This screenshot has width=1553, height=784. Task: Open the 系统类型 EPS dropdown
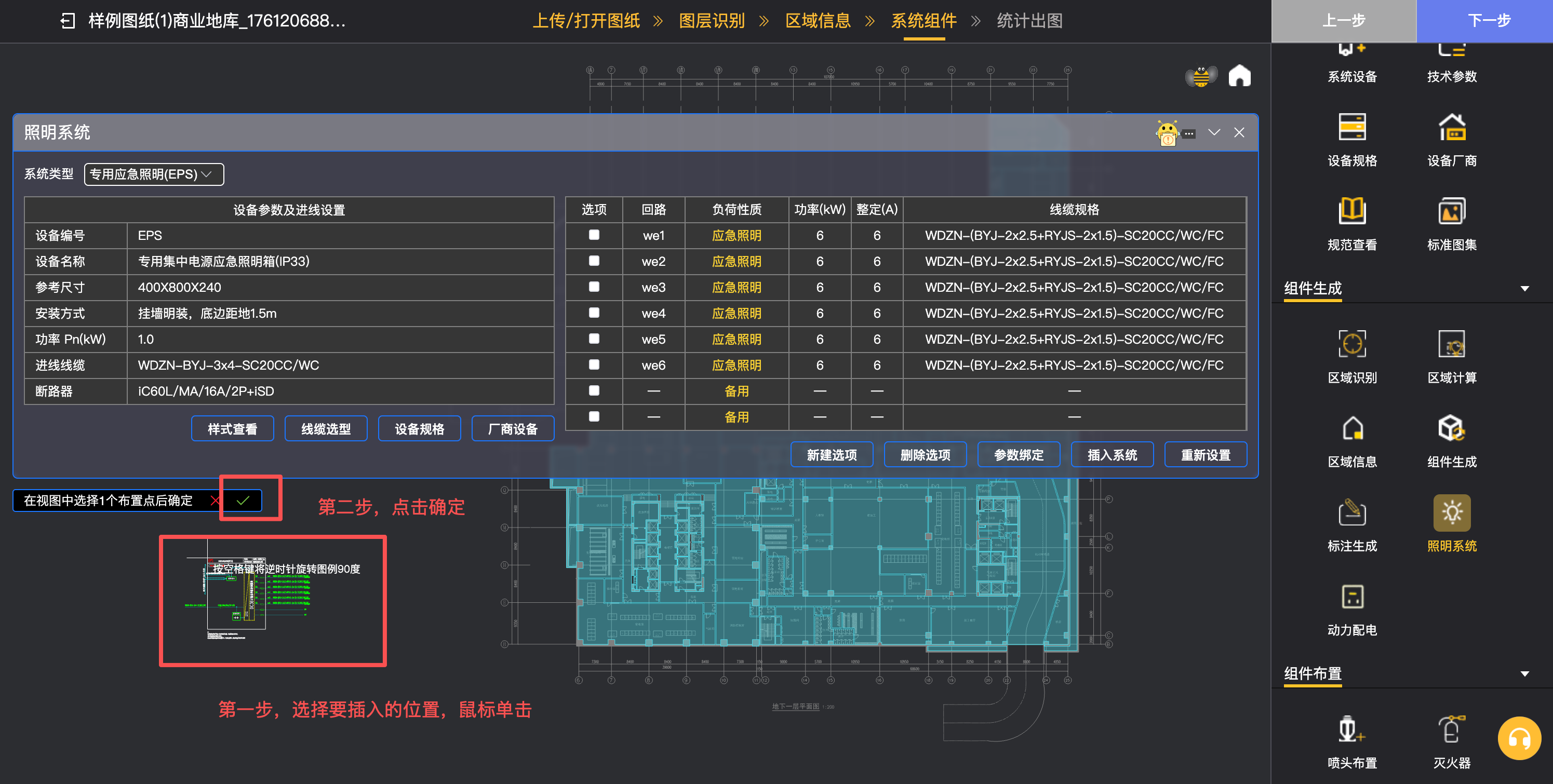(x=154, y=174)
